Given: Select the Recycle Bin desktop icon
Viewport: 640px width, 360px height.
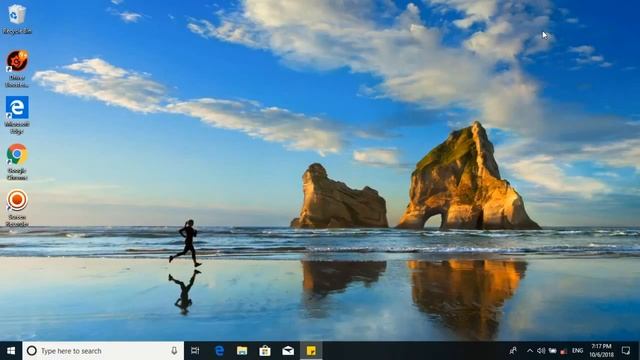Looking at the screenshot, I should tap(17, 19).
